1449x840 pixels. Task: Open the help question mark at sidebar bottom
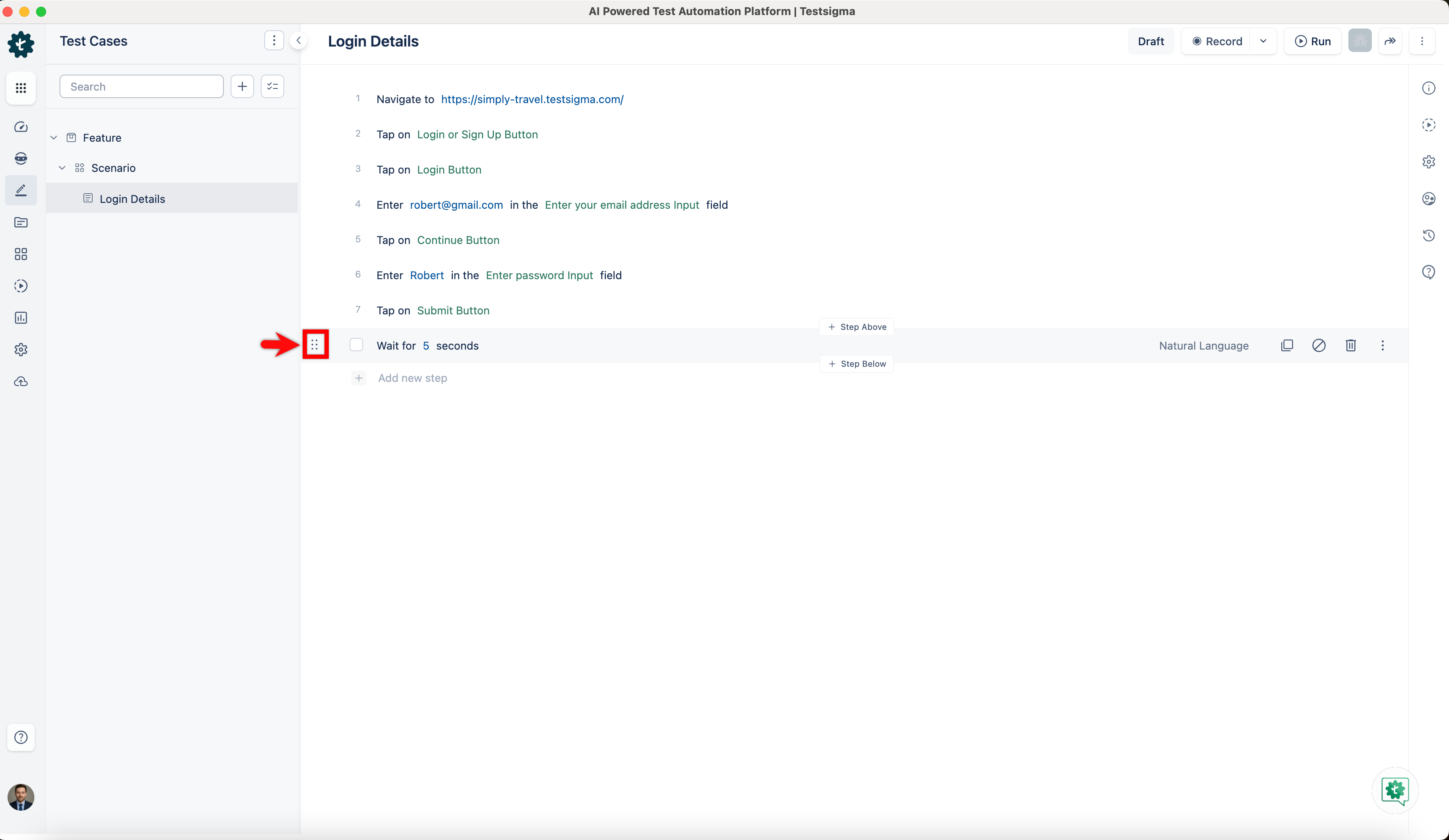tap(21, 737)
